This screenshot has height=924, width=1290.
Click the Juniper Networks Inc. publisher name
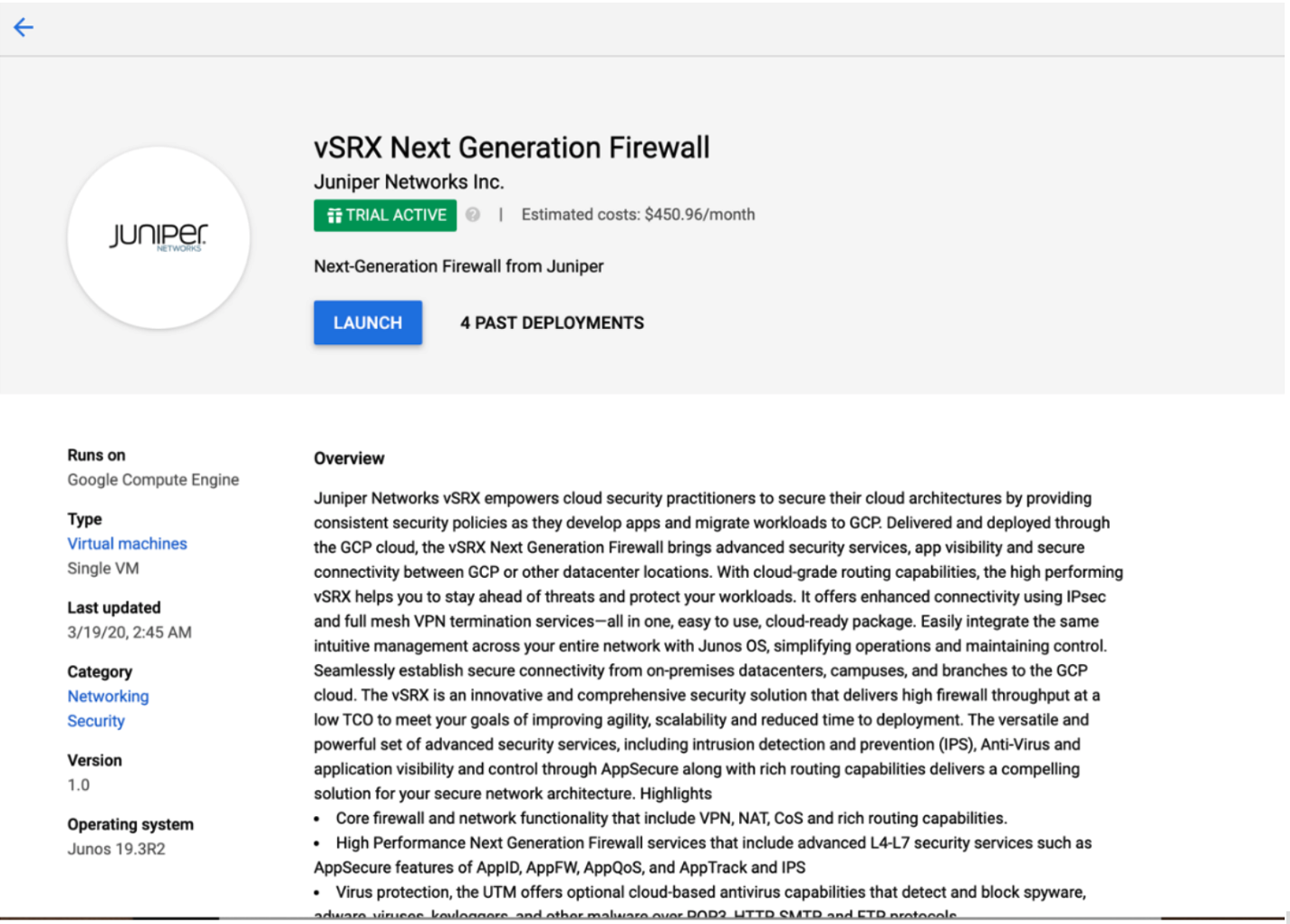[409, 182]
